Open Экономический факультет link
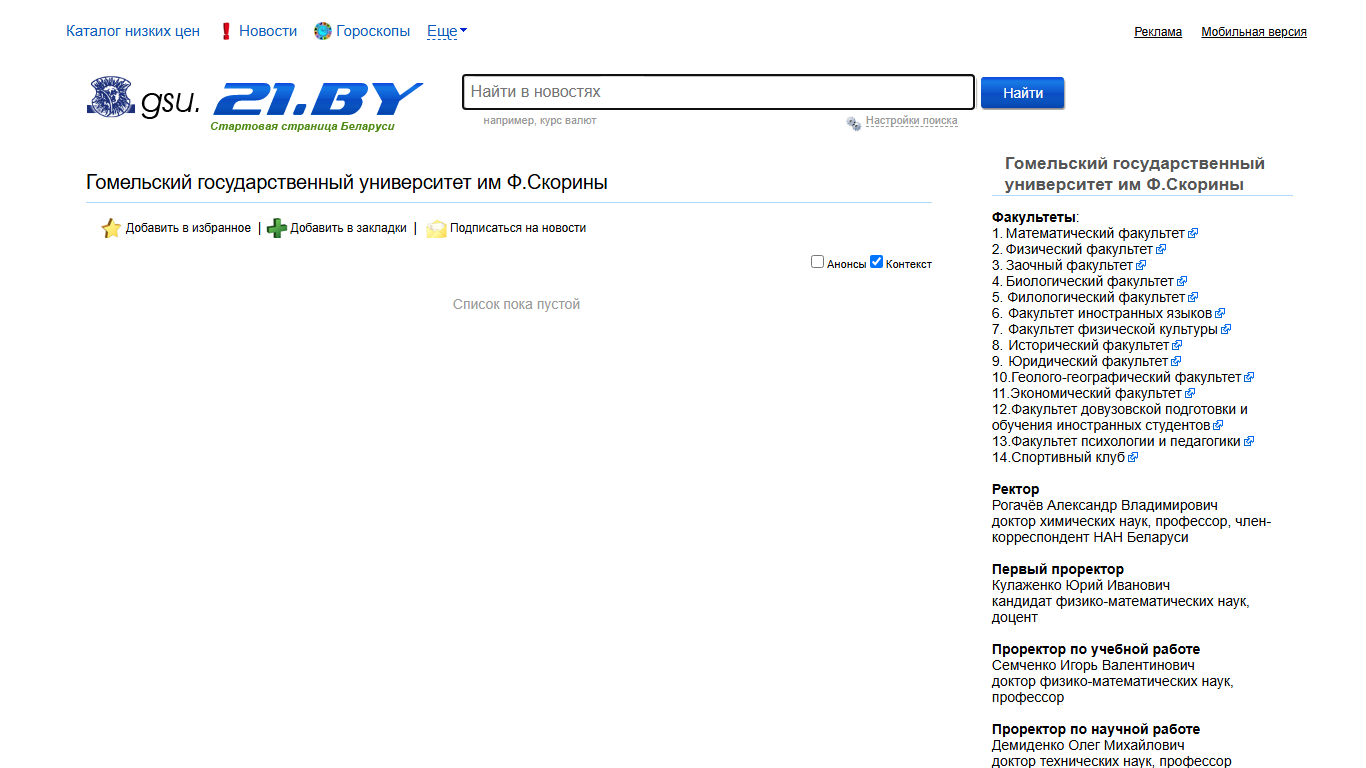Image resolution: width=1366 pixels, height=768 pixels. [1096, 393]
